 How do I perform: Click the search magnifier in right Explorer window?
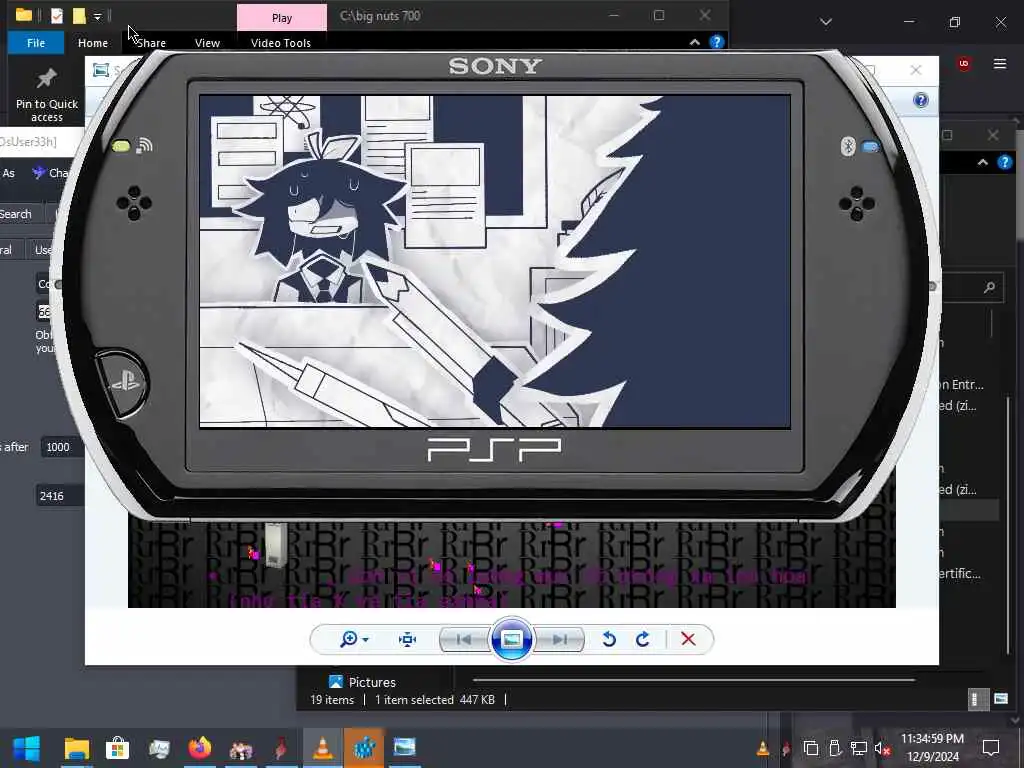coord(989,287)
